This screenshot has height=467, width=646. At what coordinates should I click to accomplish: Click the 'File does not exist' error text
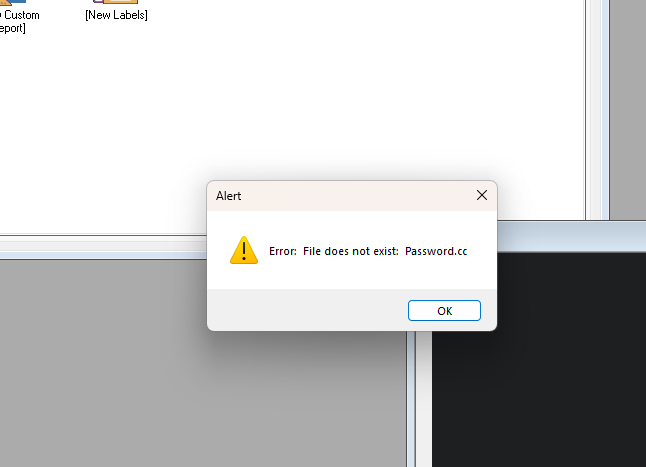click(351, 251)
